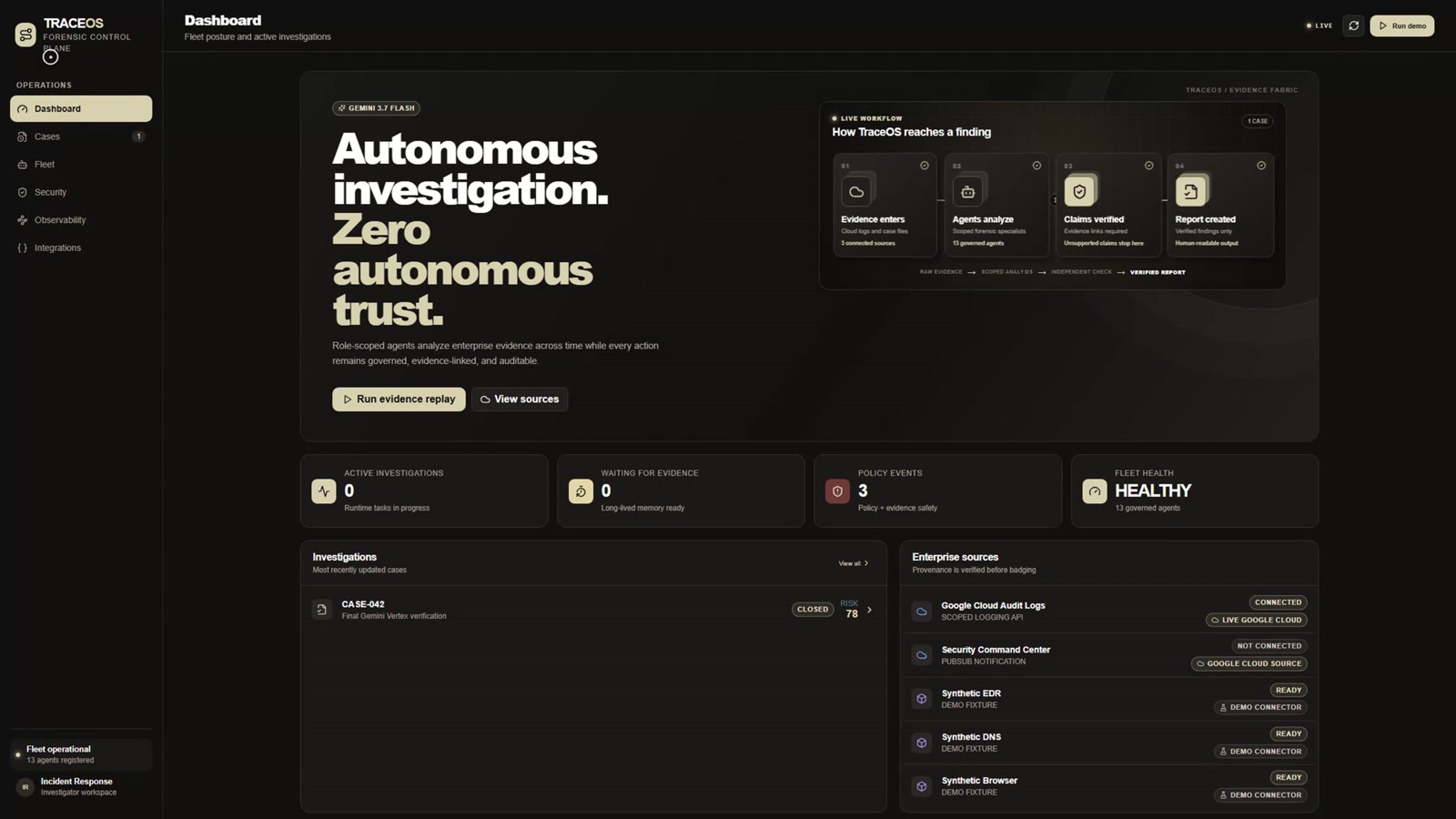
Task: Click the Synthetic DNS cube icon
Action: click(922, 743)
